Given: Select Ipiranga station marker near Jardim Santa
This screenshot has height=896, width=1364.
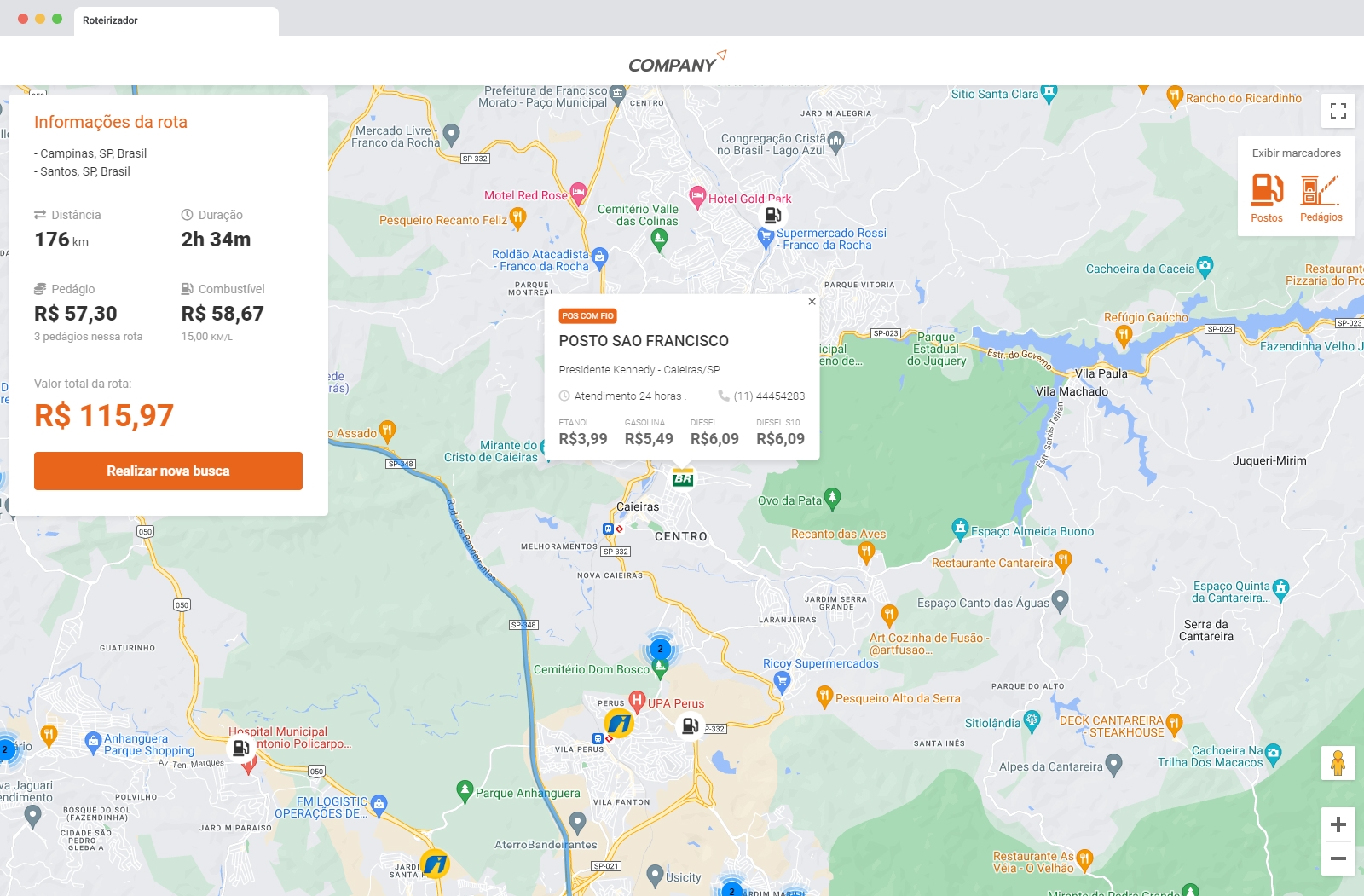Looking at the screenshot, I should [x=435, y=864].
